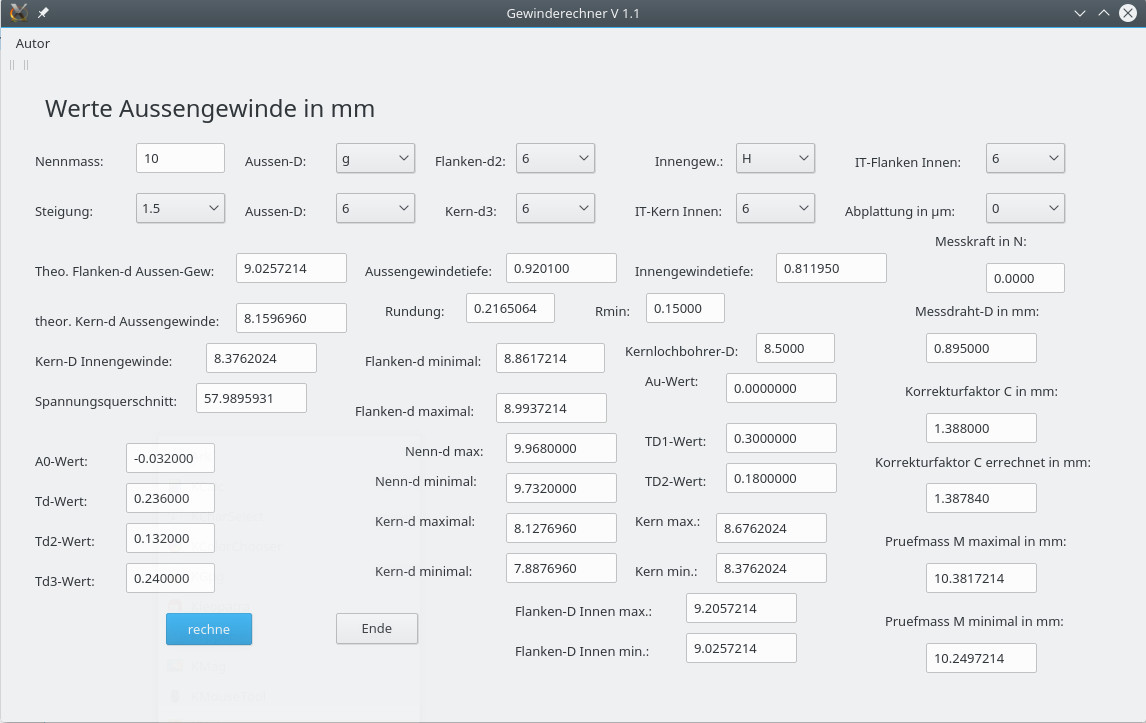Click the Kern-D Innengewinde field
Screen dimensions: 1146x723
(262, 358)
